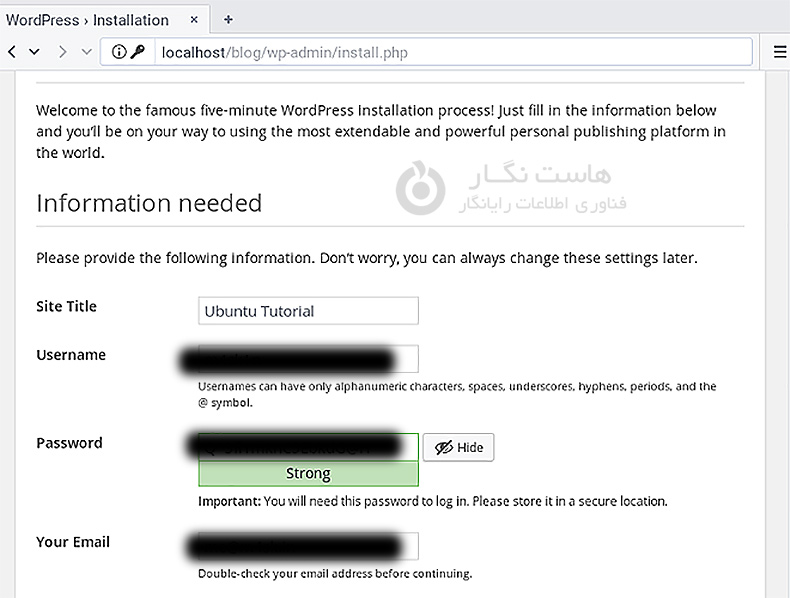Open the hamburger menu in browser toolbar
Screen dimensions: 790x598
click(780, 52)
